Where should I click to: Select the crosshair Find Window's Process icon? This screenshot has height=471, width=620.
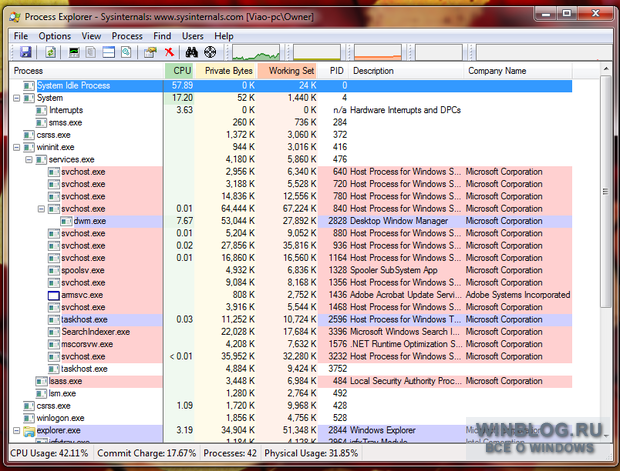(210, 52)
